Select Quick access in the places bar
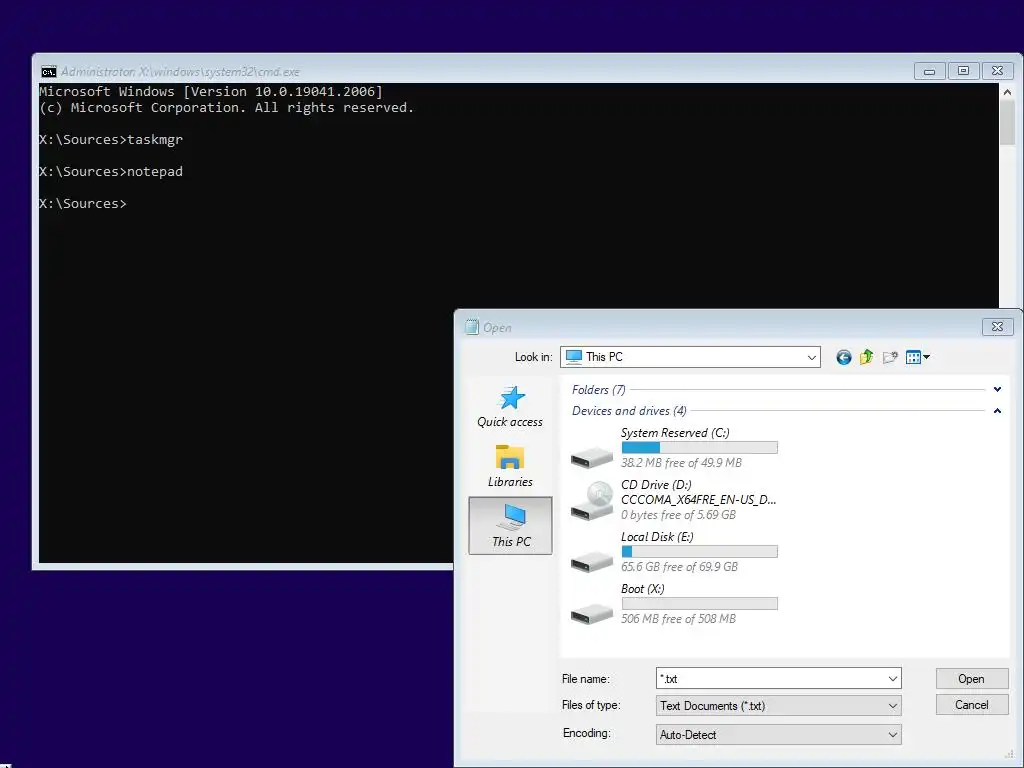 (510, 407)
